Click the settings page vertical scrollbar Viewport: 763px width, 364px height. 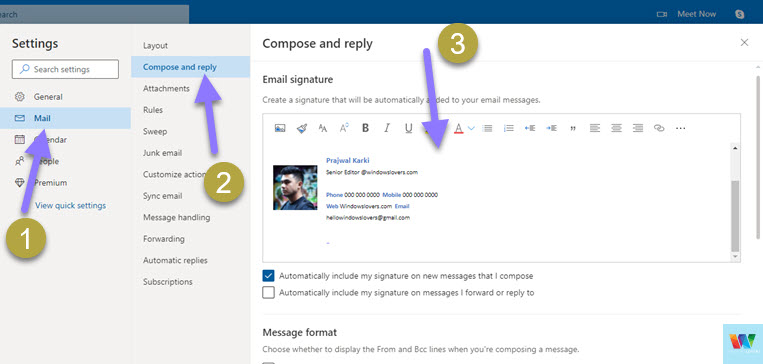[758, 156]
